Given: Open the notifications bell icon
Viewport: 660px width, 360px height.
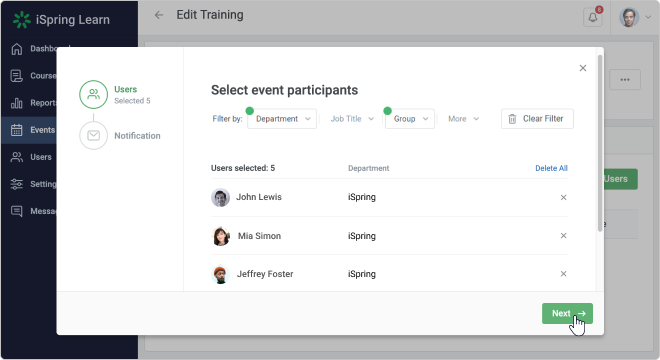Looking at the screenshot, I should [x=593, y=17].
